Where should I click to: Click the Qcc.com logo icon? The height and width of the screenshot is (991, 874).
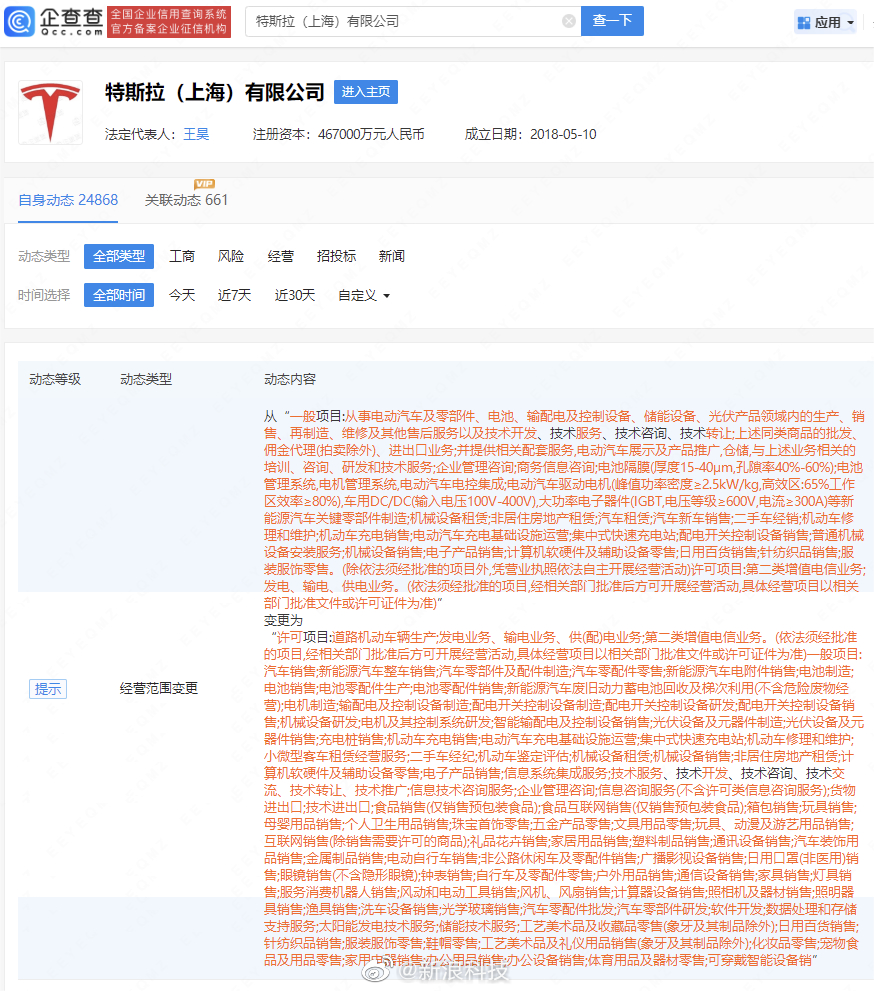coord(19,21)
